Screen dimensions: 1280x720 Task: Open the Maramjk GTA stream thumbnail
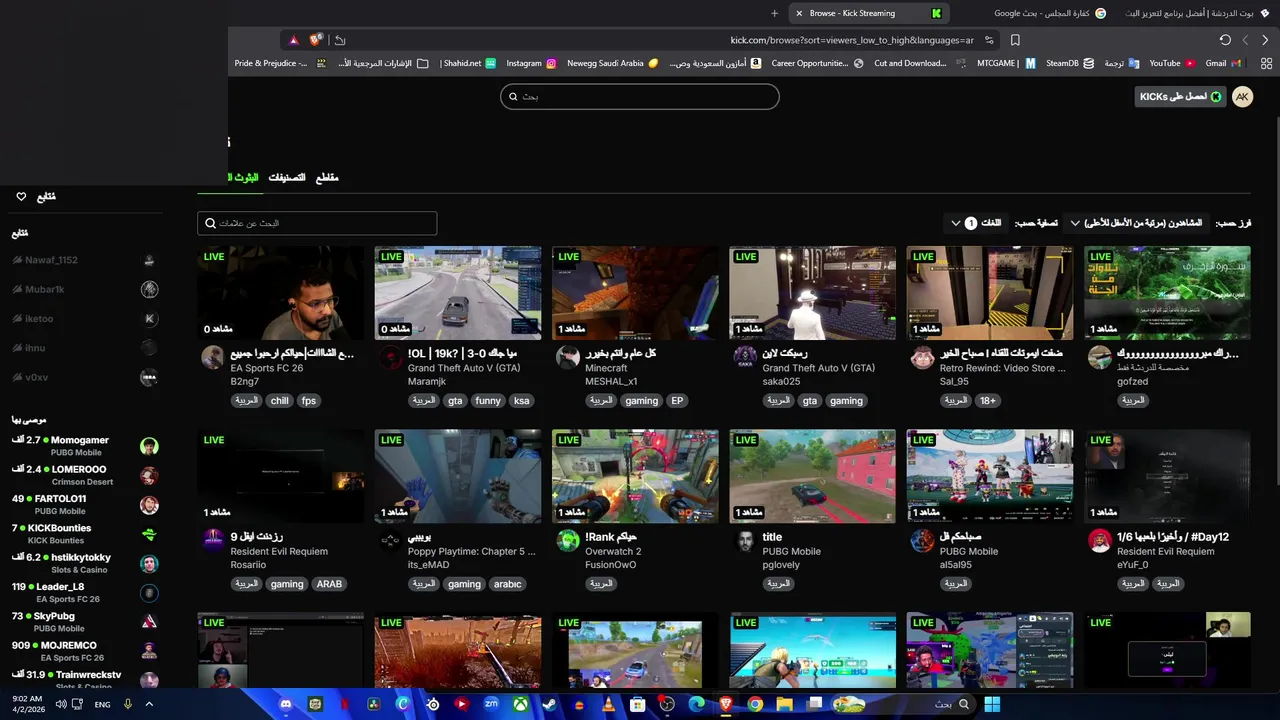[x=458, y=293]
